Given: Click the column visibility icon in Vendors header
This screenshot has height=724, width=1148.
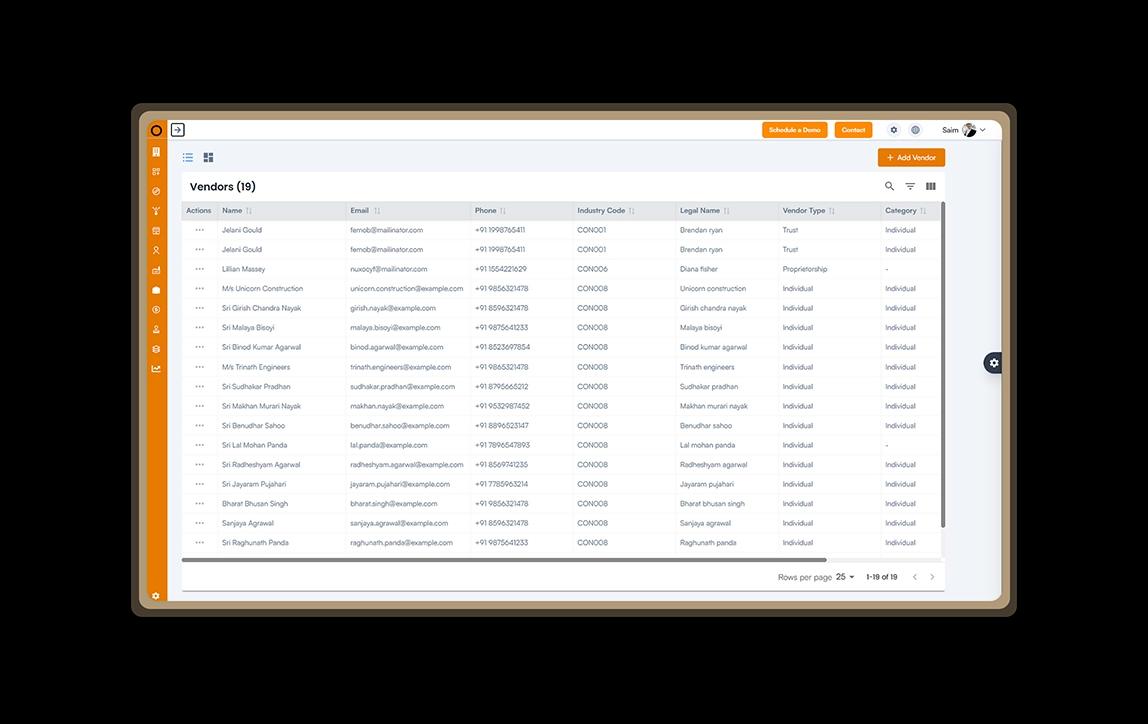Looking at the screenshot, I should (930, 186).
